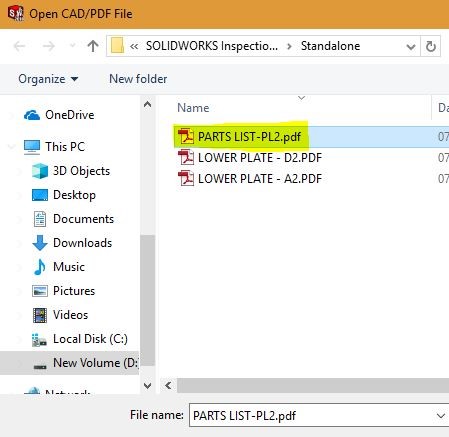Screen dimensions: 449x437
Task: Select LOWER PLATE - A2.PDF file
Action: click(250, 179)
